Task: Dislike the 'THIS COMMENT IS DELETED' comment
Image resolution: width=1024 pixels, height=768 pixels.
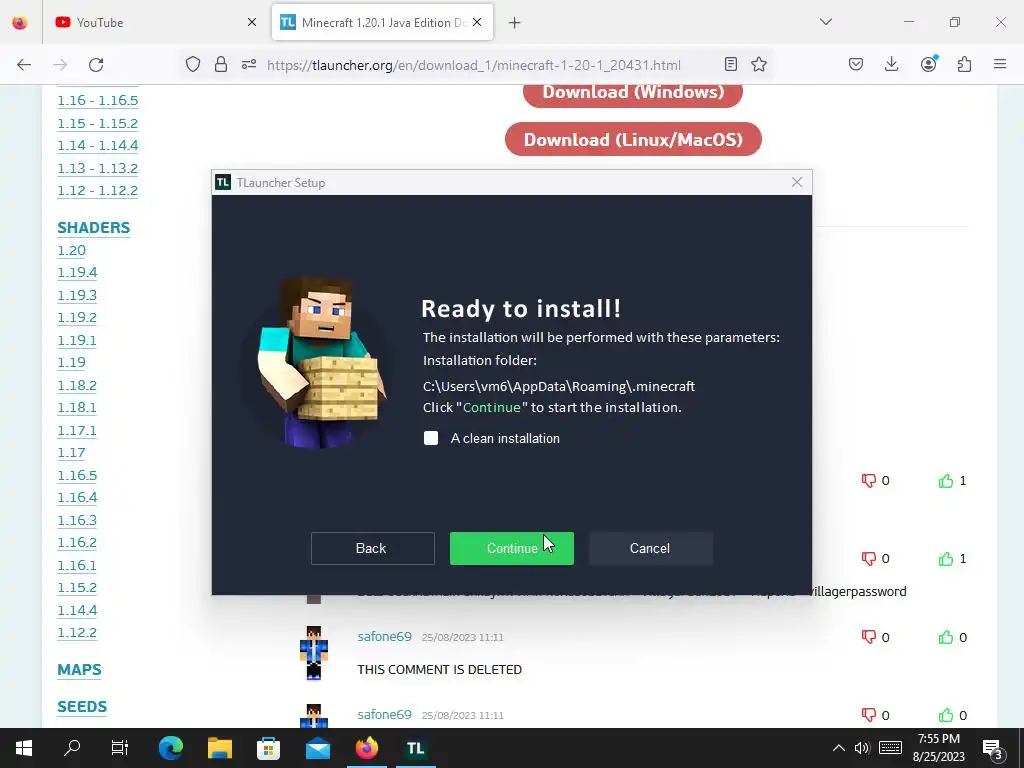Action: tap(868, 637)
